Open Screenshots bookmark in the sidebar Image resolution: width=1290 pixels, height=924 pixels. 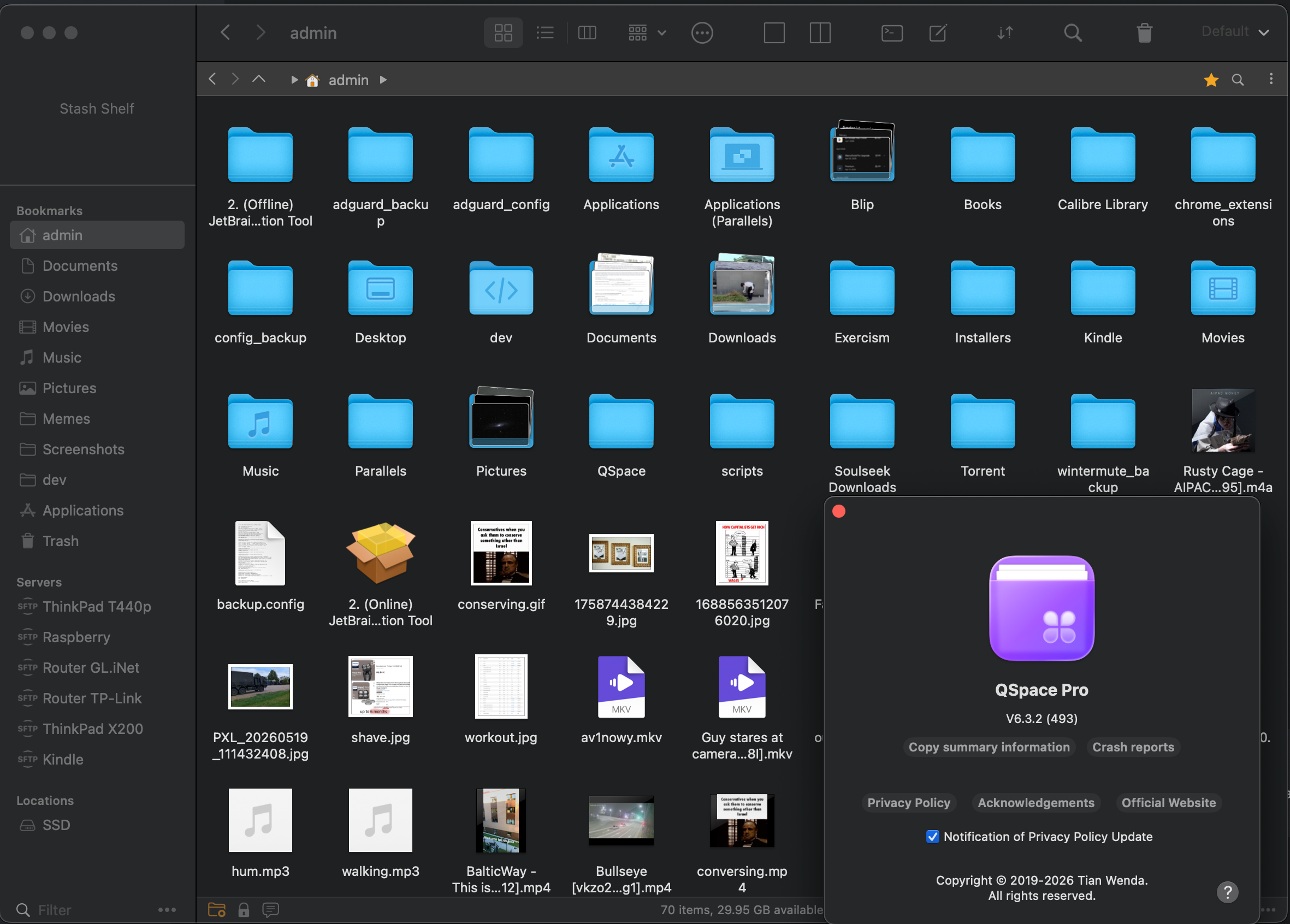click(x=97, y=449)
